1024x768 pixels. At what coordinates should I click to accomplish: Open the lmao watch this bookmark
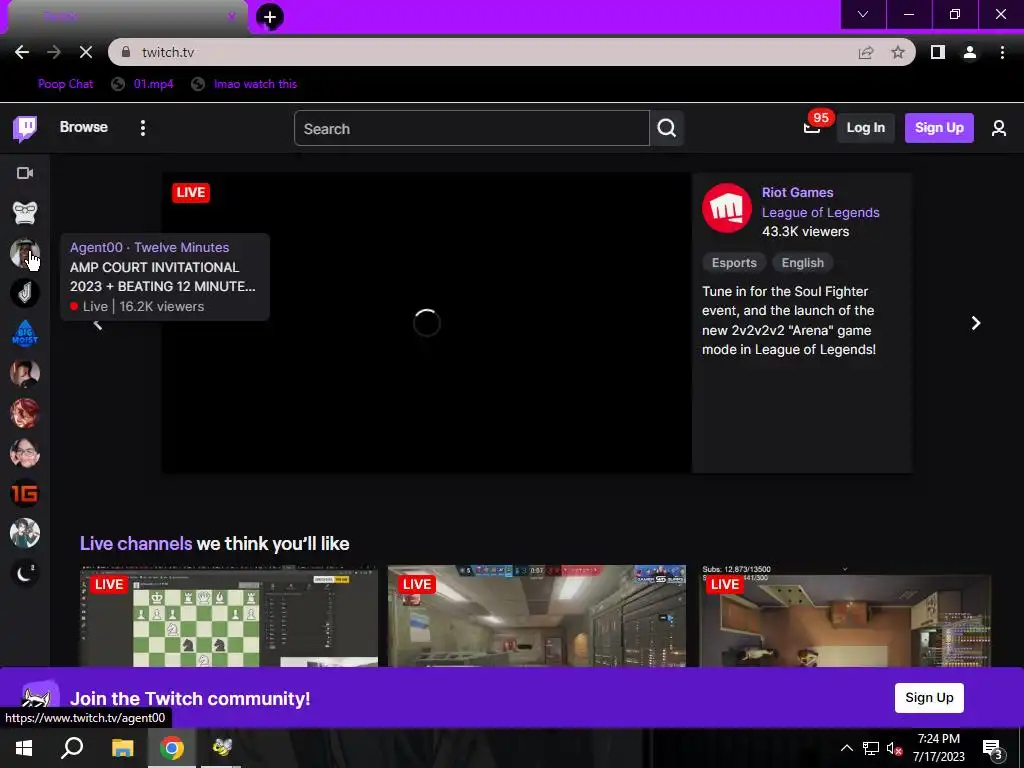[x=244, y=84]
